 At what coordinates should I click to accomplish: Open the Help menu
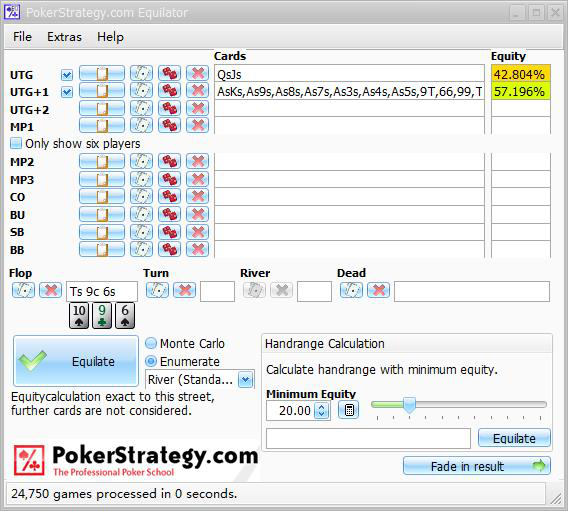(x=110, y=37)
